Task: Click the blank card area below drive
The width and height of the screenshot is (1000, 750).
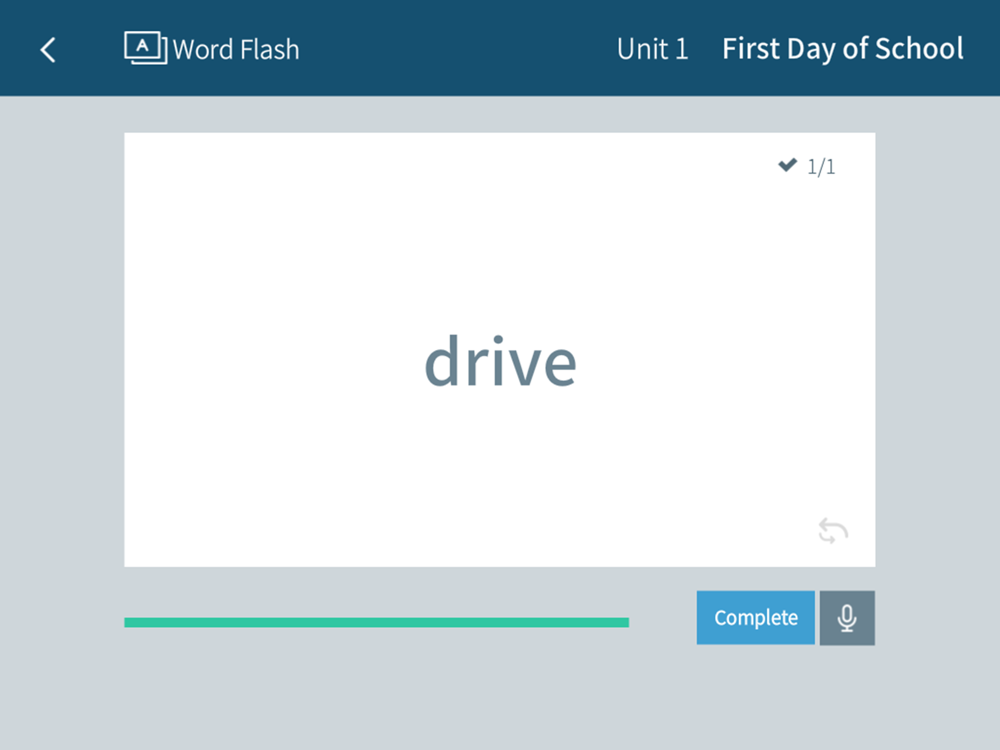Action: (500, 472)
